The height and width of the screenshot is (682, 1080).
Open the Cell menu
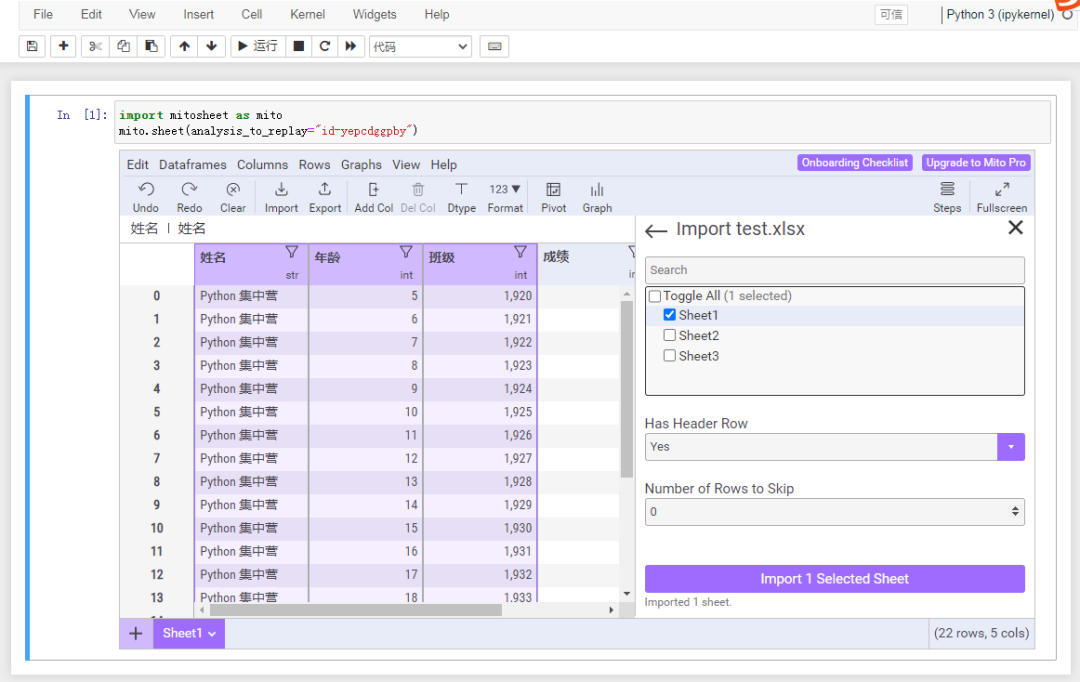(251, 14)
